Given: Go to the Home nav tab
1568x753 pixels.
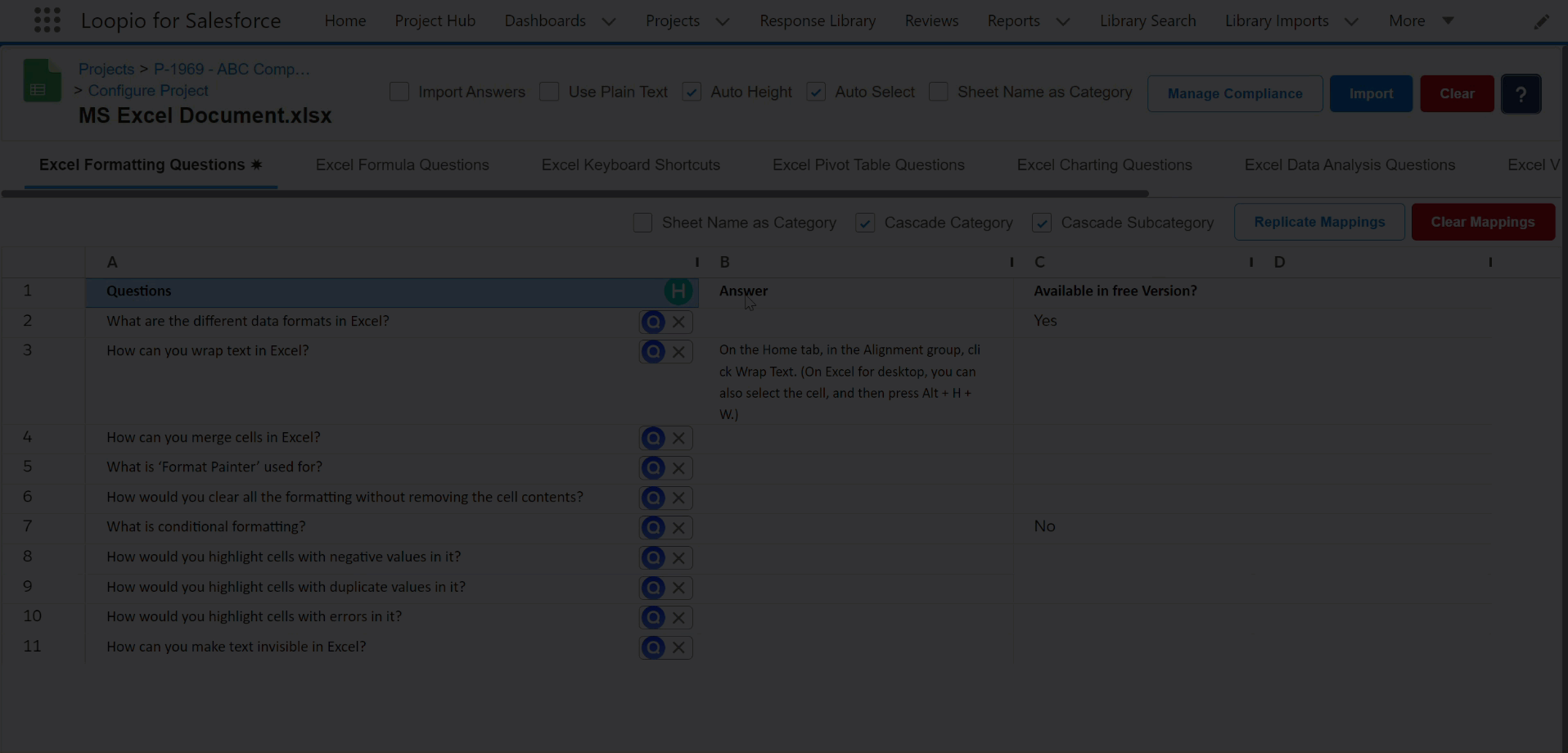Looking at the screenshot, I should click(345, 20).
